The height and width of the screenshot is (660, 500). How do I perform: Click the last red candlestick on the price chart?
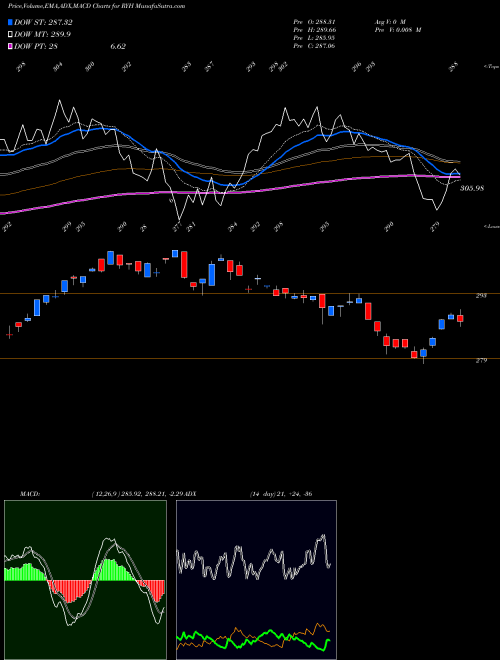tap(460, 318)
